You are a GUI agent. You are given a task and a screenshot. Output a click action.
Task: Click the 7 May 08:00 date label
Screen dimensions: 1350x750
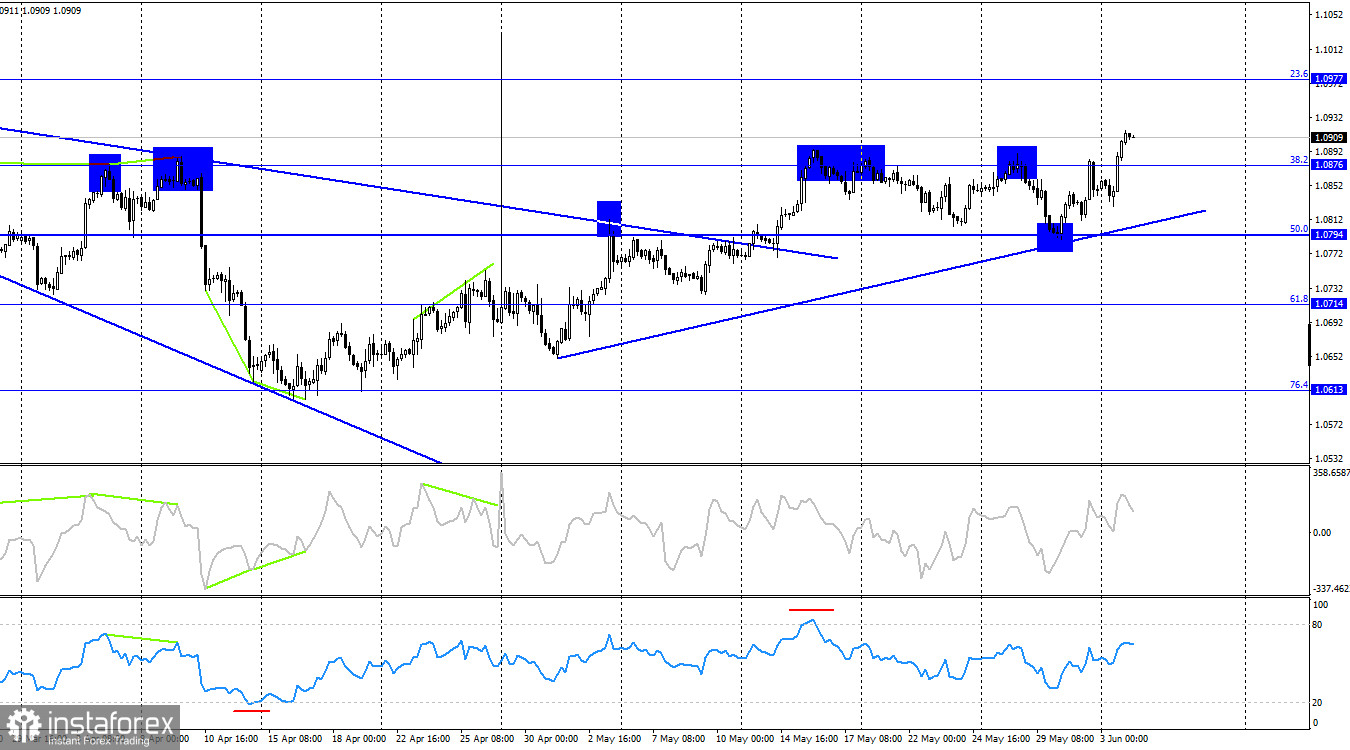point(680,740)
